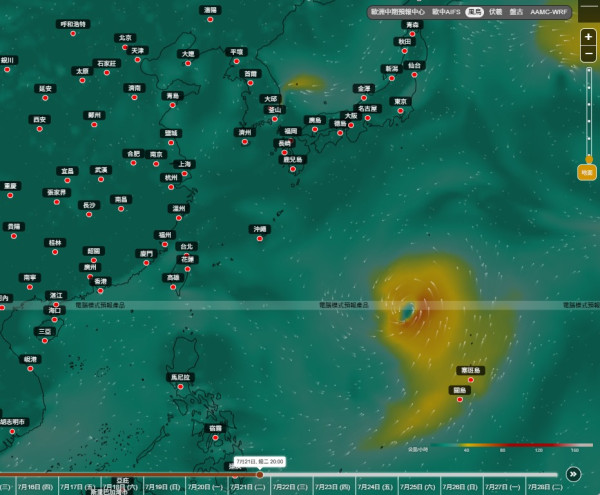Jump to 7月28日 (二) on timeline

pyautogui.click(x=546, y=487)
